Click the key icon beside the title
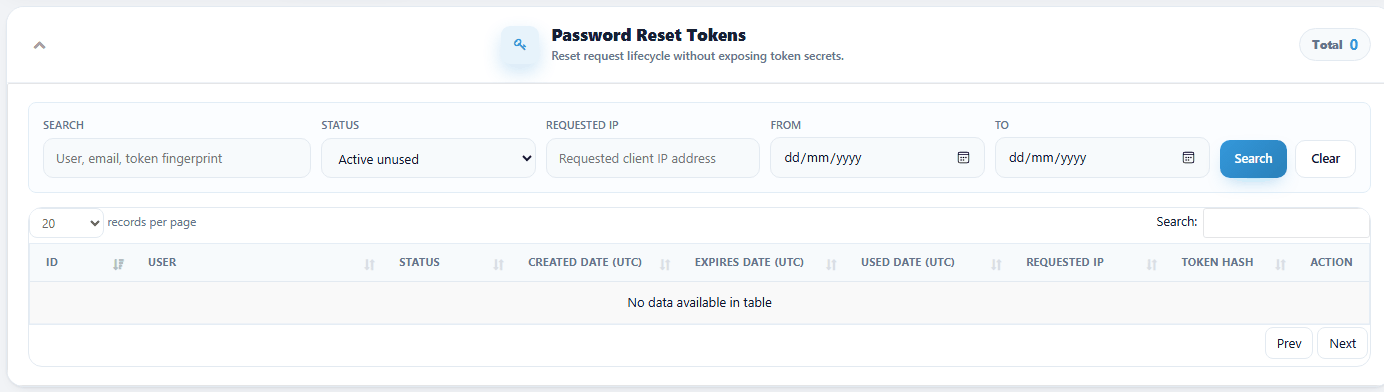Image resolution: width=1384 pixels, height=392 pixels. tap(520, 45)
